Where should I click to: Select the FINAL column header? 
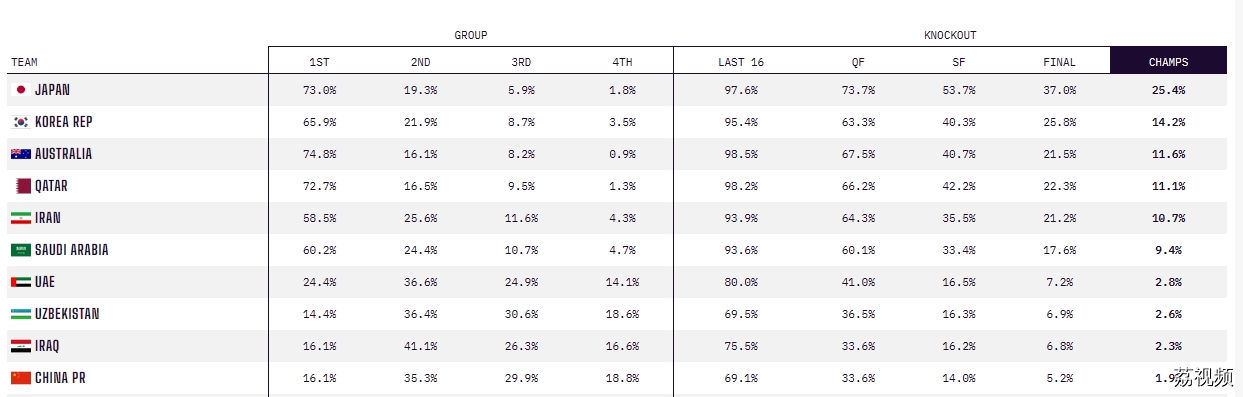[x=1059, y=62]
